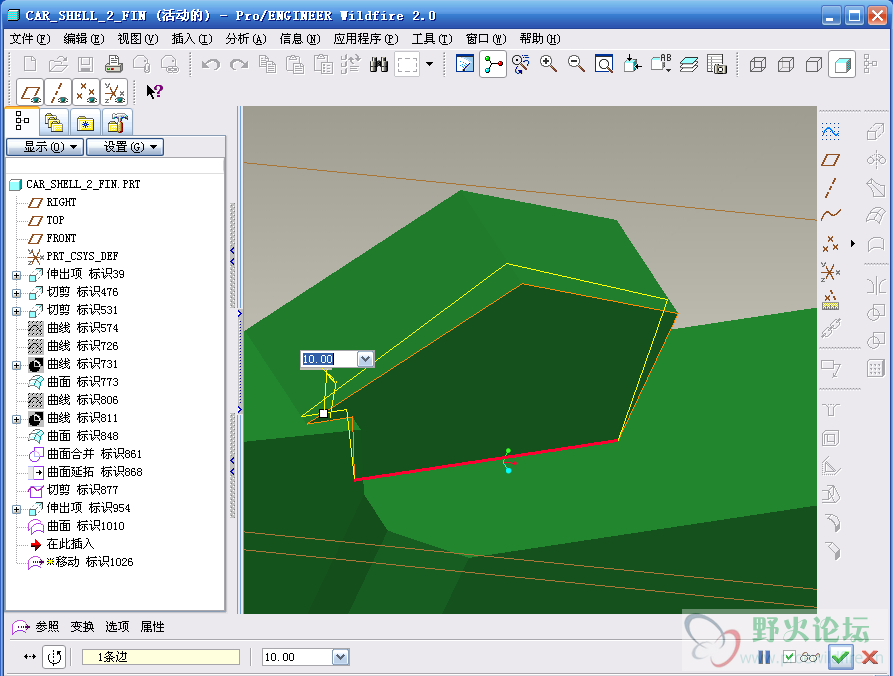
Task: Select 曲面合并 标识861 in the tree
Action: [94, 454]
